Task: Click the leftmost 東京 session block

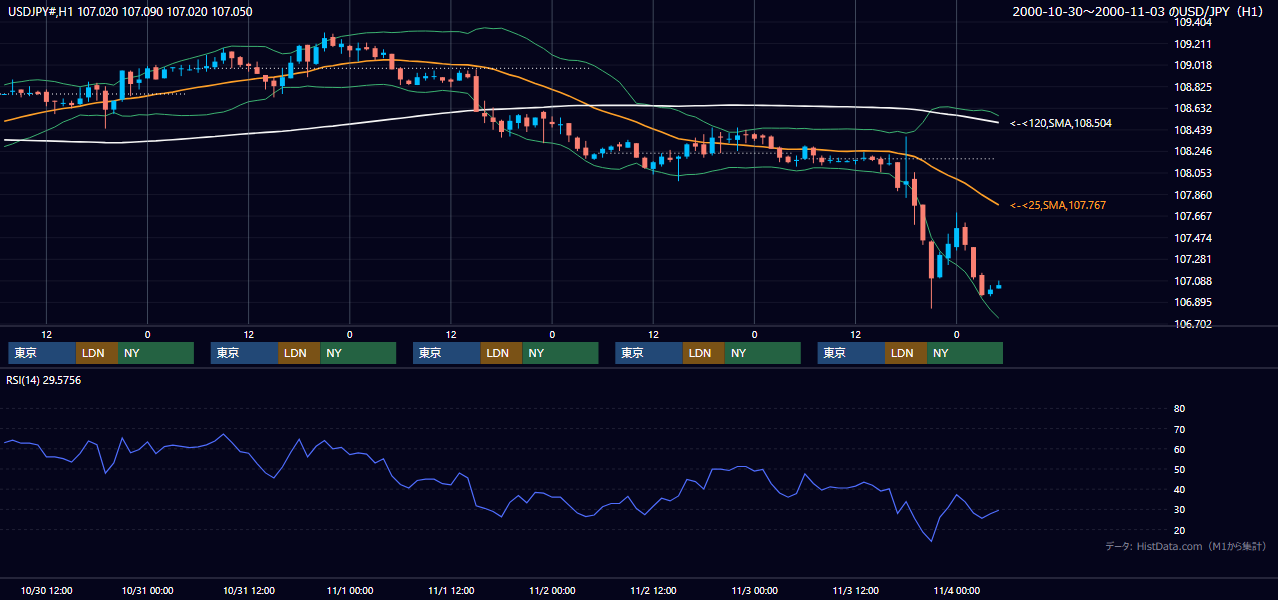Action: 42,353
